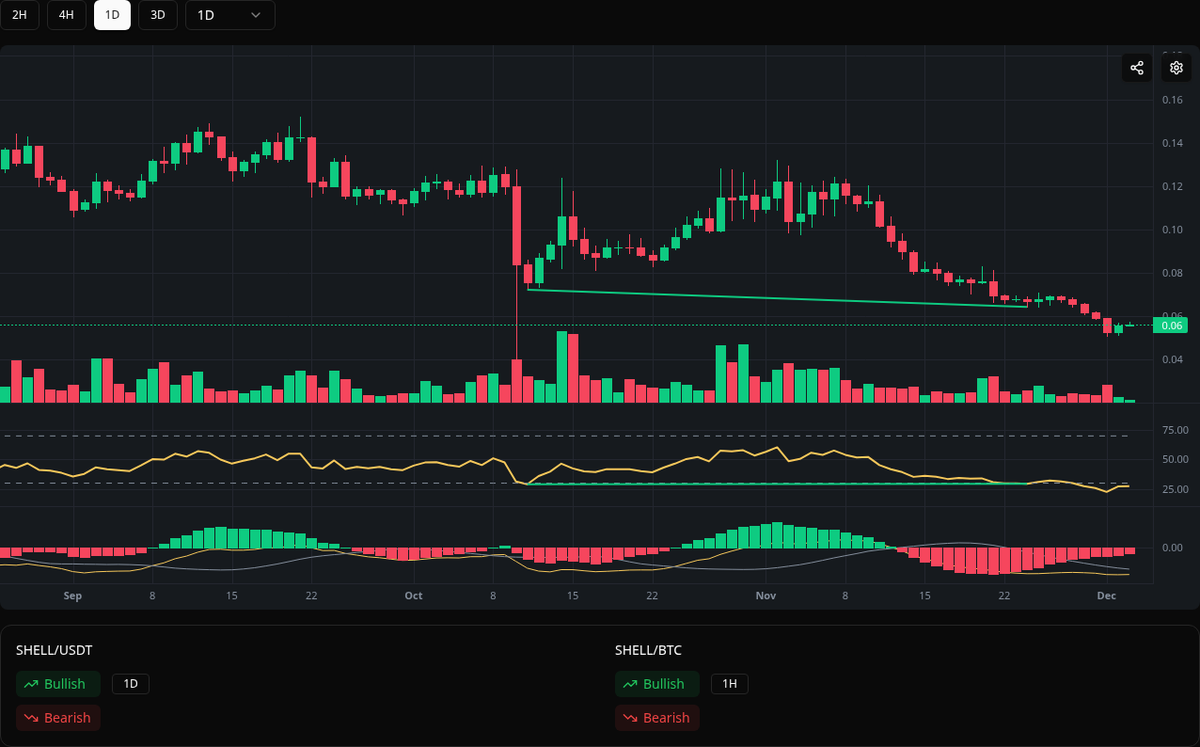The height and width of the screenshot is (747, 1200).
Task: Click the bullish trend icon beside SHELL/USDT
Action: [x=33, y=683]
